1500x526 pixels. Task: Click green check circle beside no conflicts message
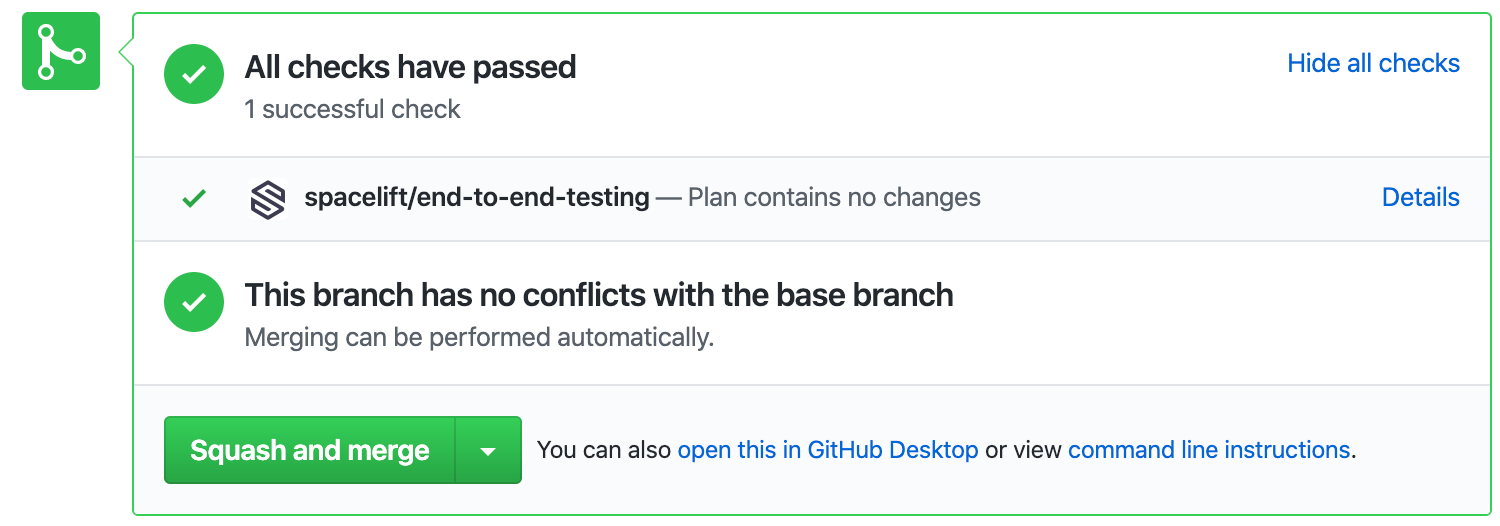point(194,301)
